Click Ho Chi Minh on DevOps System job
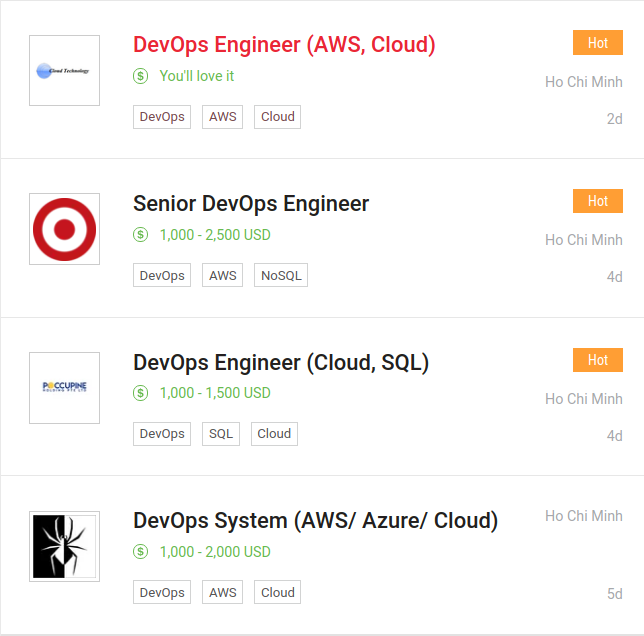 point(584,516)
